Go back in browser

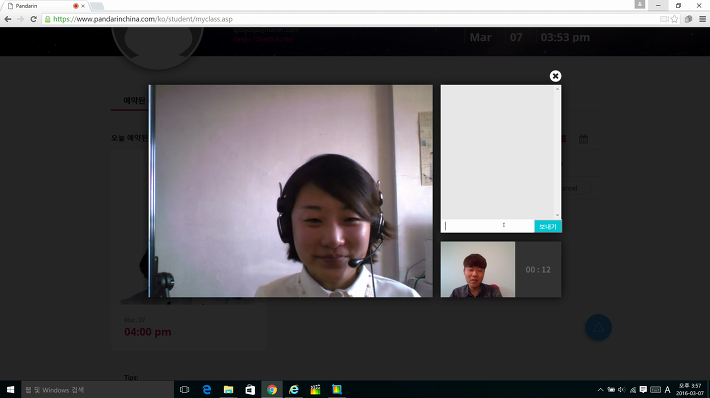coord(8,19)
